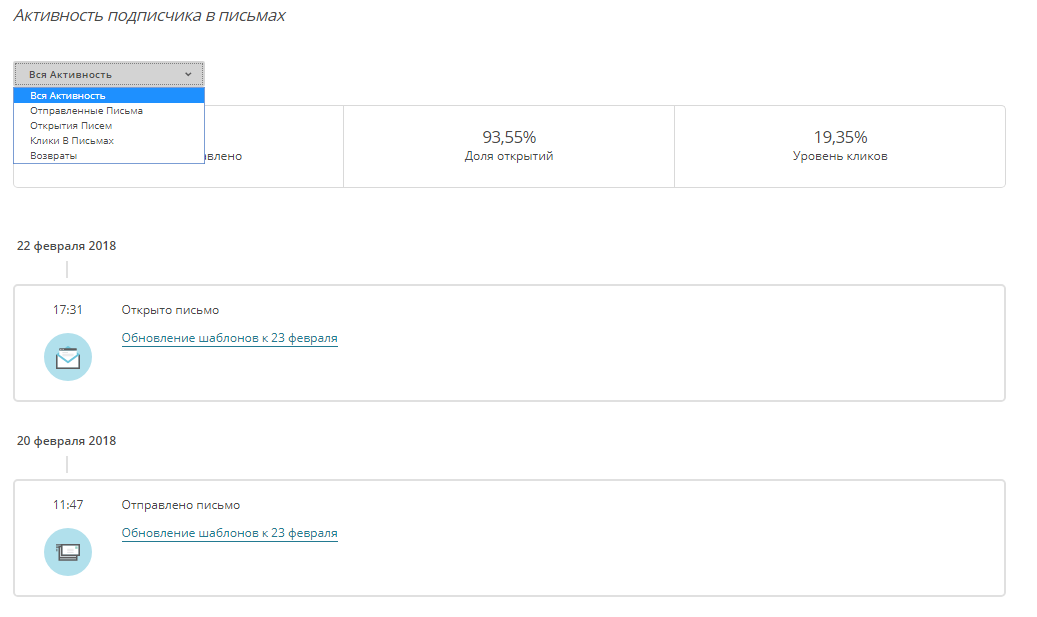Select the "Возвраты" filter option
Screen dimensions: 1037x617
pyautogui.click(x=53, y=156)
